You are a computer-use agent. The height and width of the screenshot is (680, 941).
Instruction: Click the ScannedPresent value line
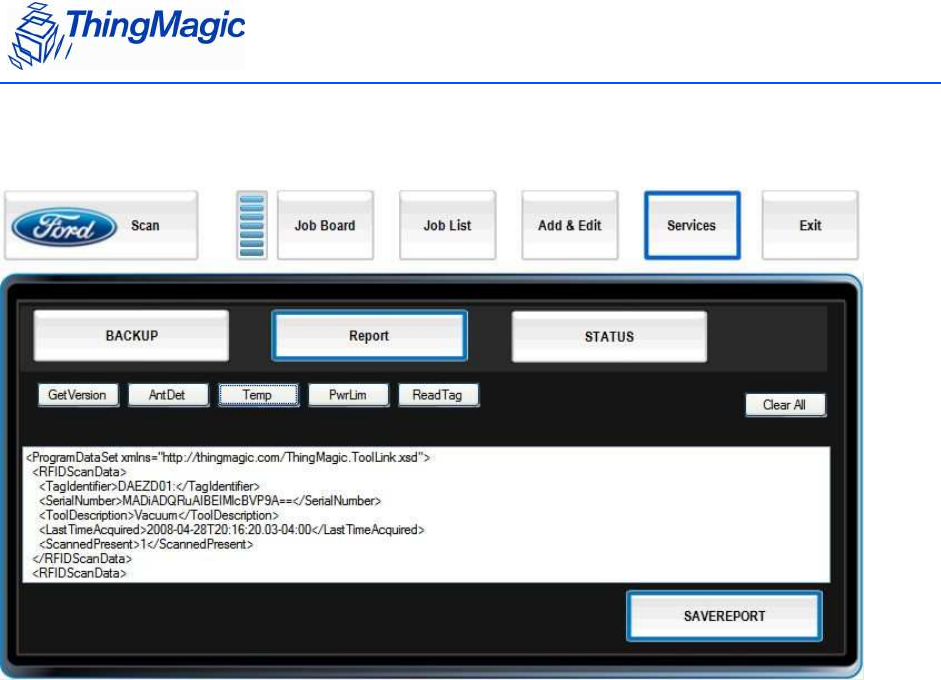point(146,544)
